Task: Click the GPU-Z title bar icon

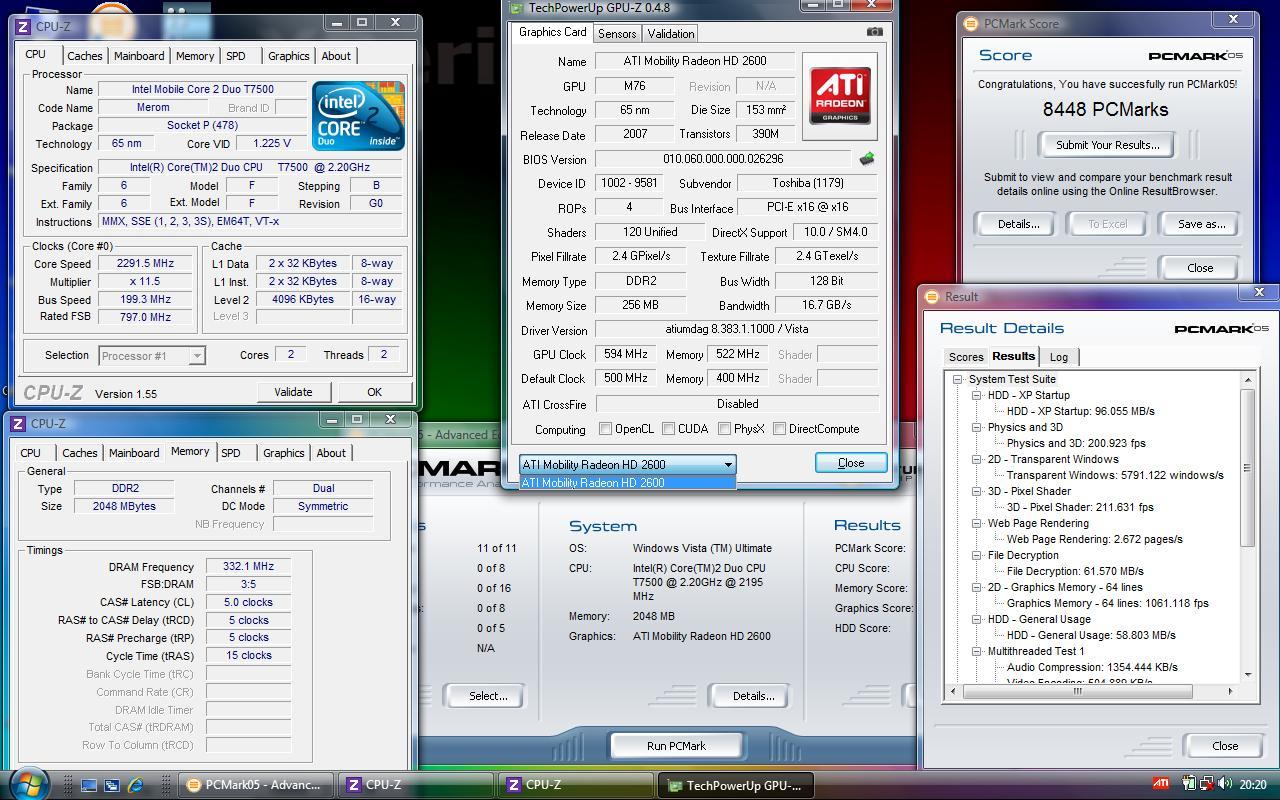Action: 517,8
